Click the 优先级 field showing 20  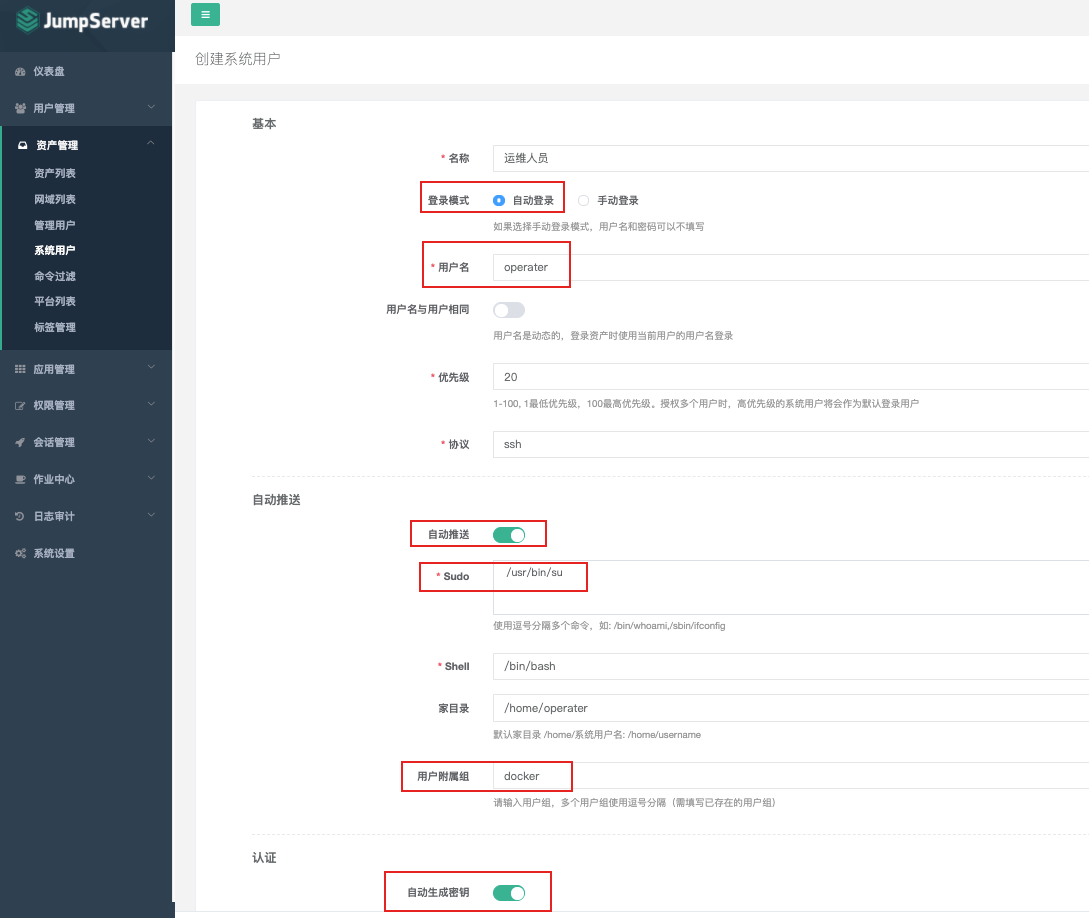pos(790,377)
